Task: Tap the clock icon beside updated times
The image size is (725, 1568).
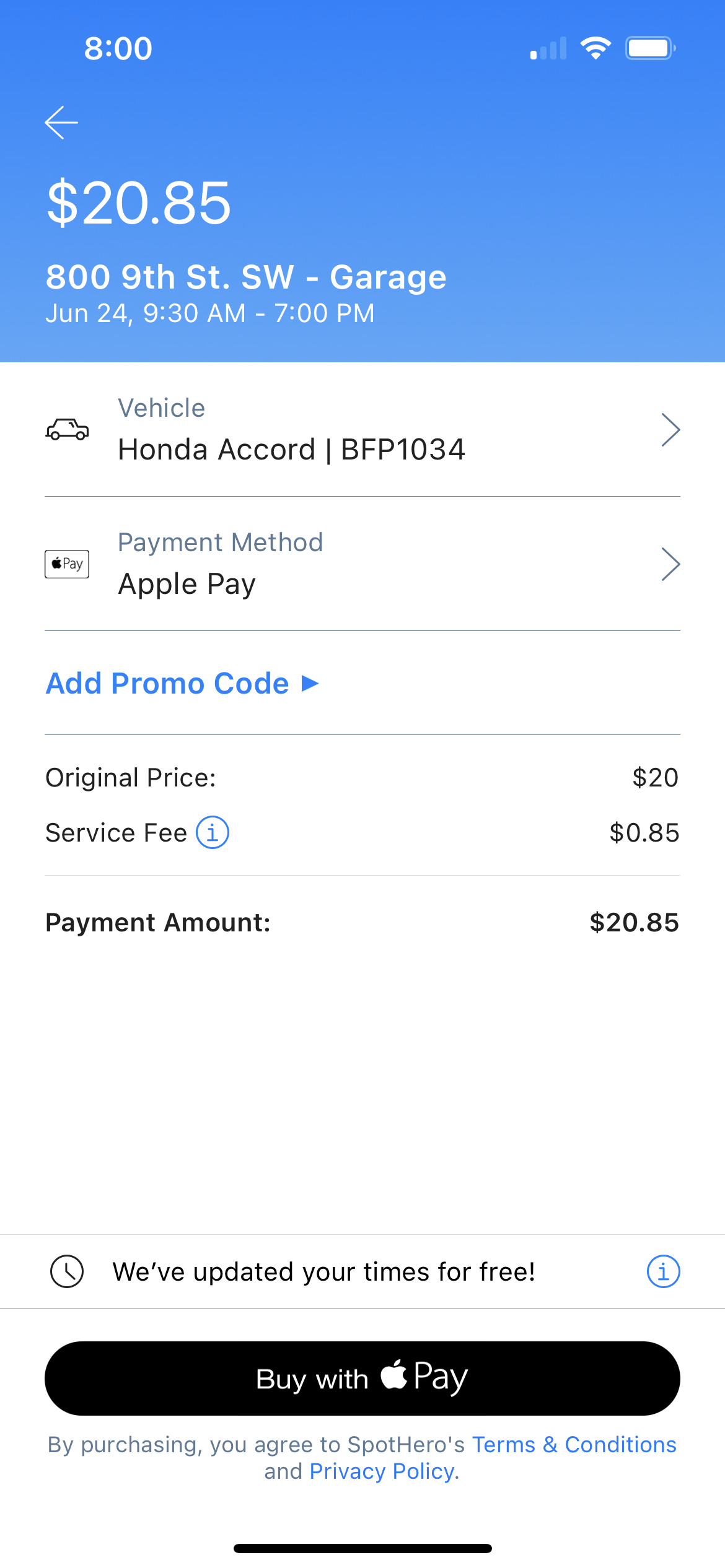Action: (x=67, y=1271)
